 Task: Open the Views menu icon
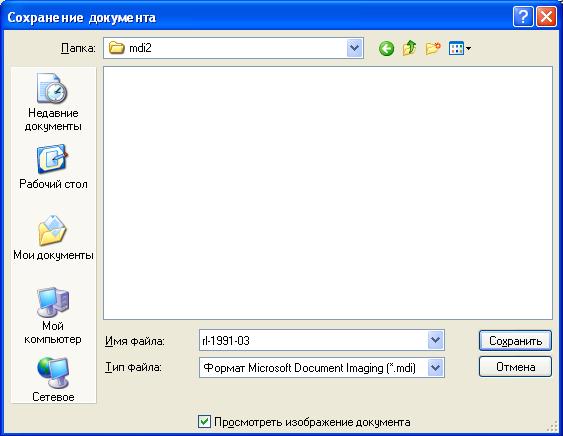460,48
